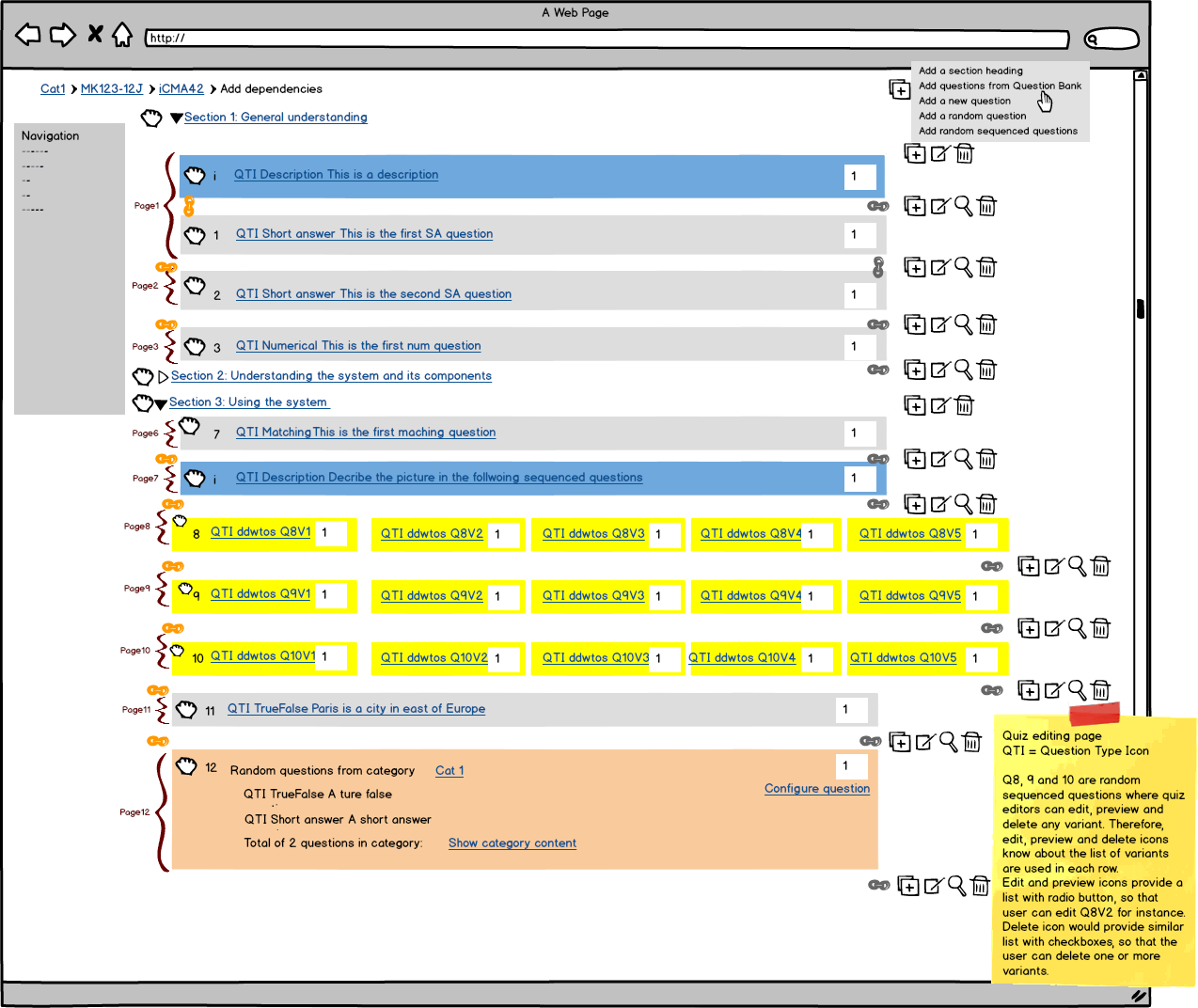Open the 'QTI ddwtos Q8V2' variant link
Image resolution: width=1198 pixels, height=1008 pixels.
coord(432,534)
